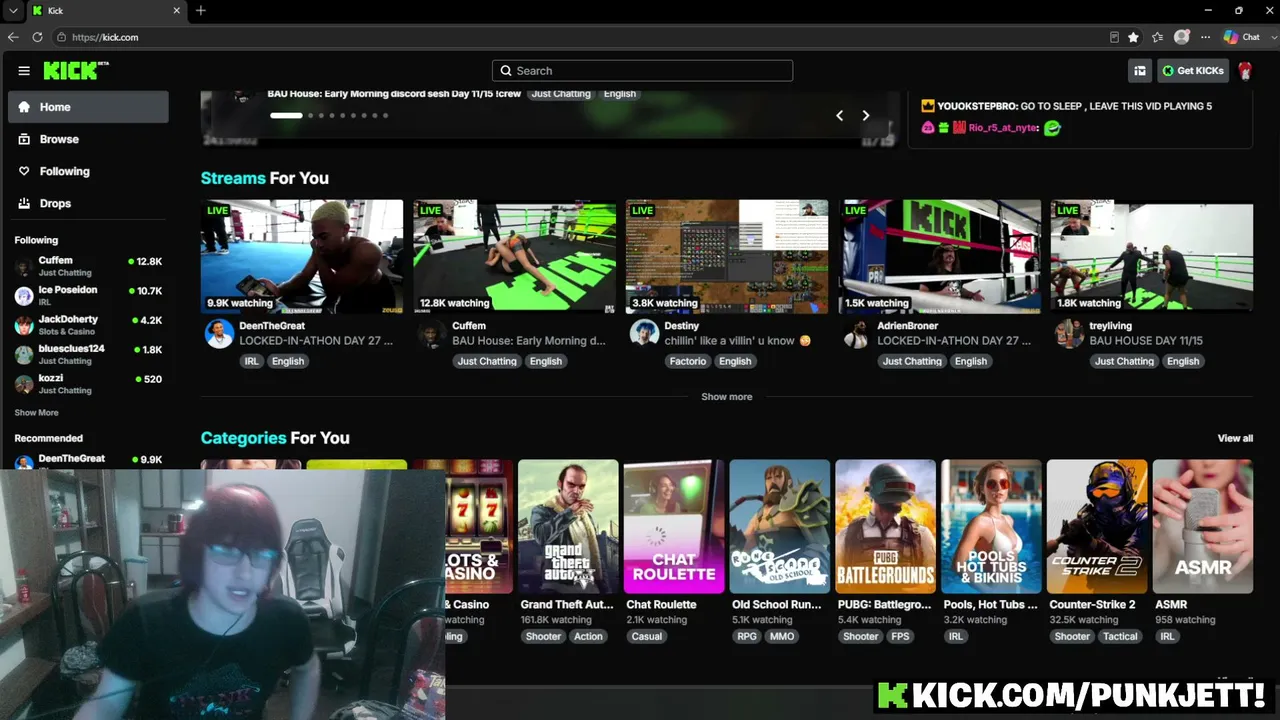
Task: Go to previous featured stream arrow
Action: (841, 115)
